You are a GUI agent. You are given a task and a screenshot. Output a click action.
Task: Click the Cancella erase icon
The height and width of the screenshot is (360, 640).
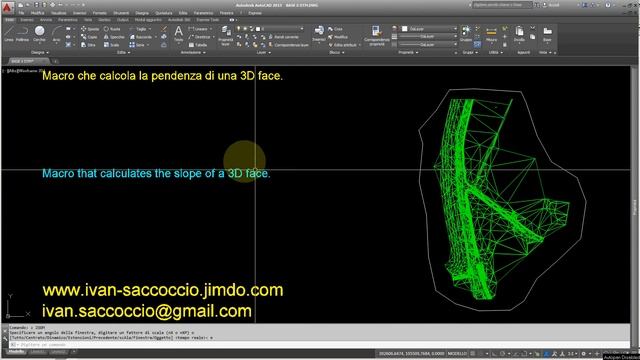(x=164, y=29)
